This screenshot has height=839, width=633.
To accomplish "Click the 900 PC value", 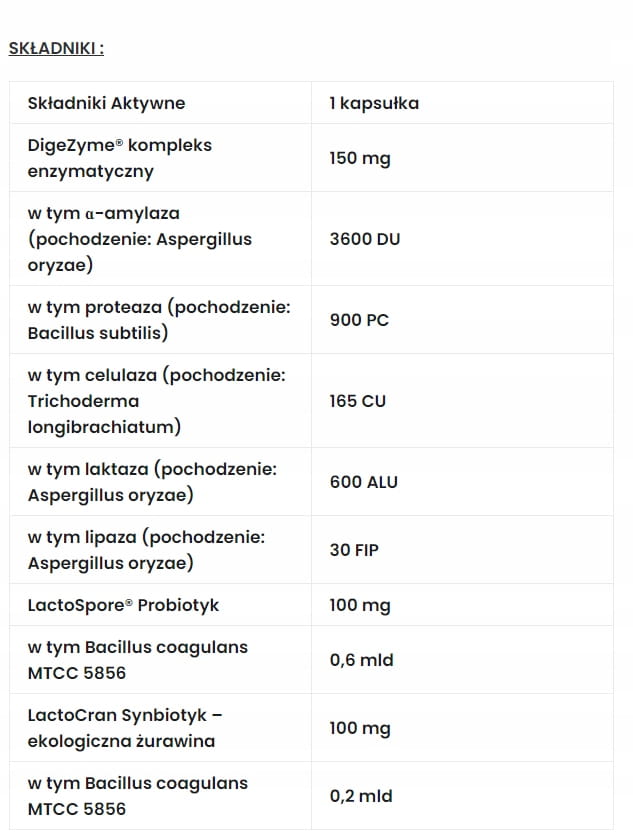I will point(359,319).
